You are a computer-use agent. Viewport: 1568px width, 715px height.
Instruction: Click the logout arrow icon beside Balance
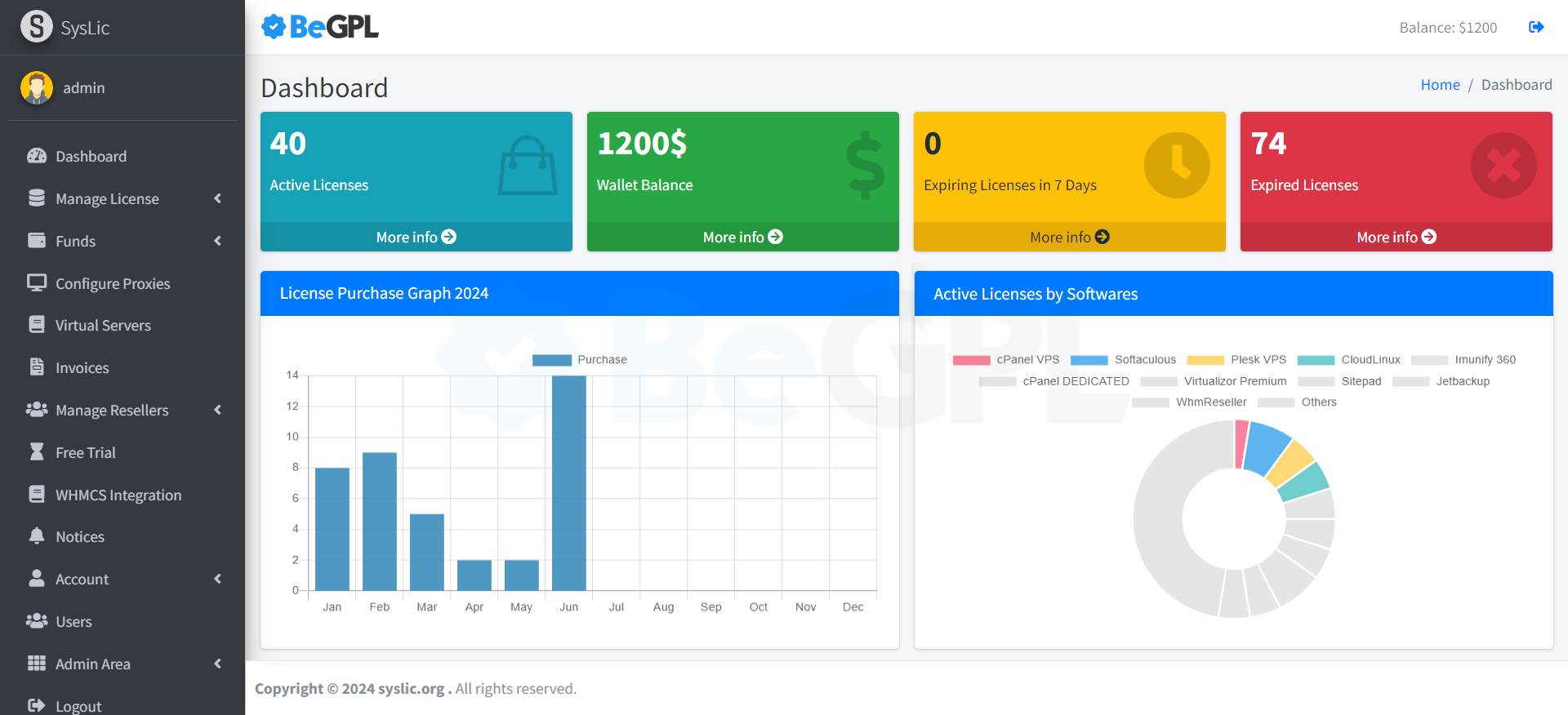[1536, 27]
